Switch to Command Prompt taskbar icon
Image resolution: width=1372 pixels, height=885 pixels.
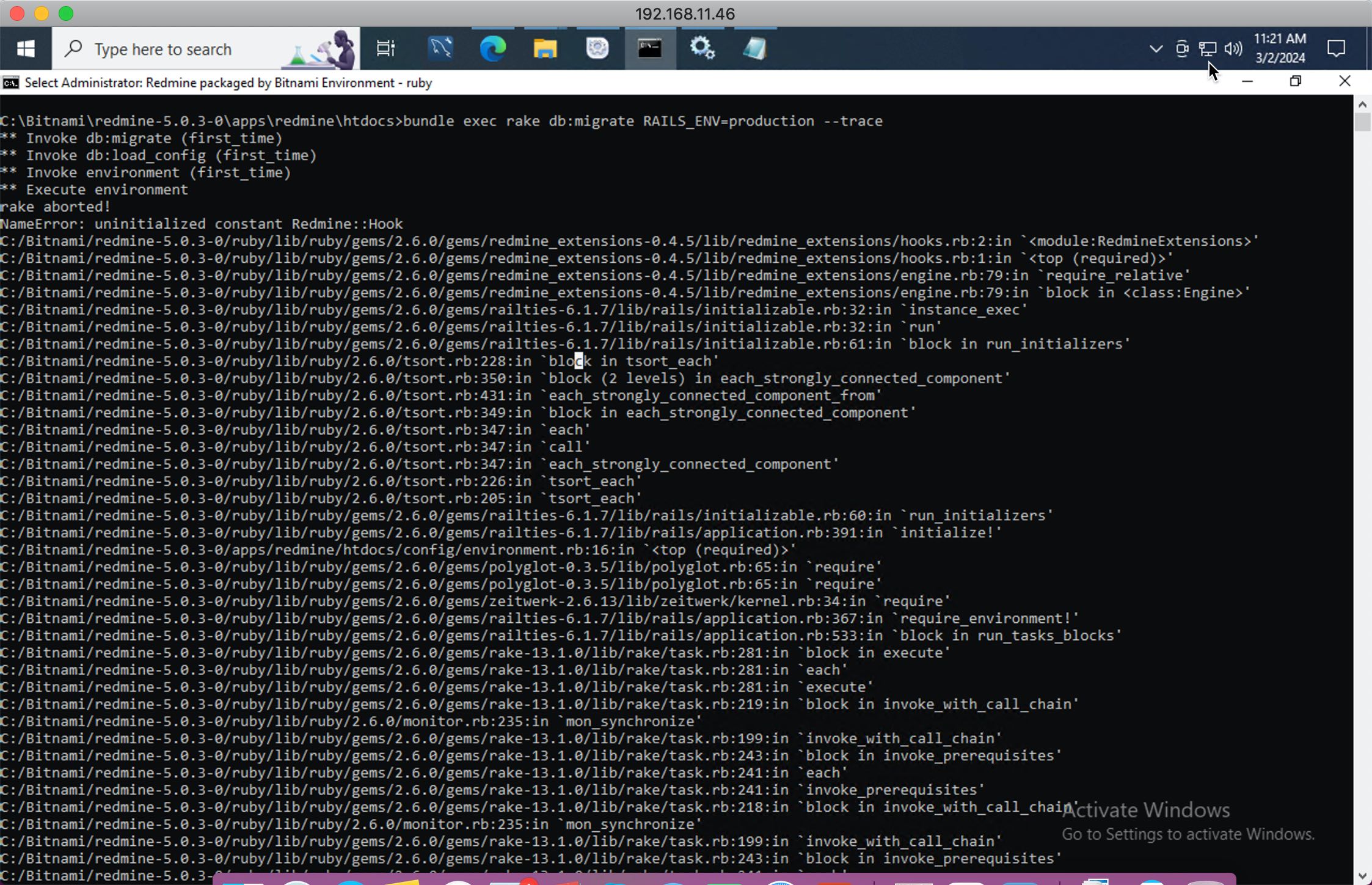point(650,48)
